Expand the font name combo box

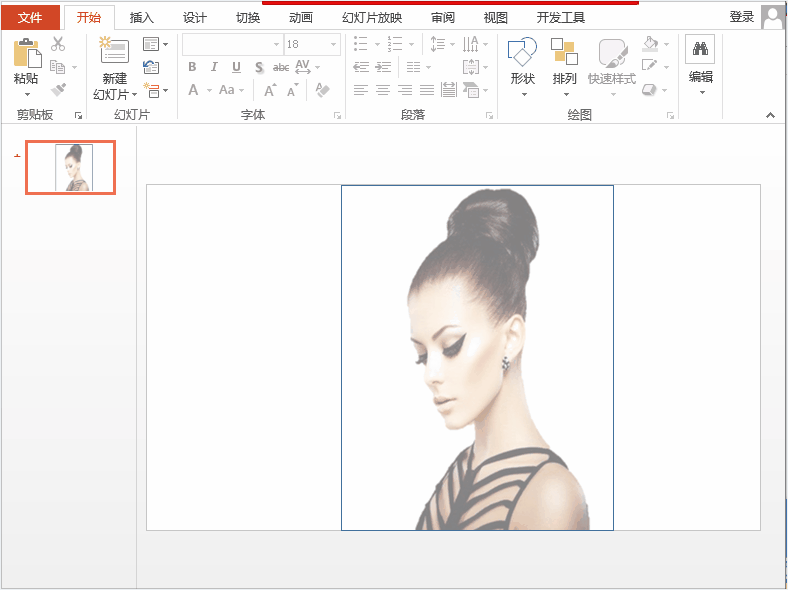point(276,44)
